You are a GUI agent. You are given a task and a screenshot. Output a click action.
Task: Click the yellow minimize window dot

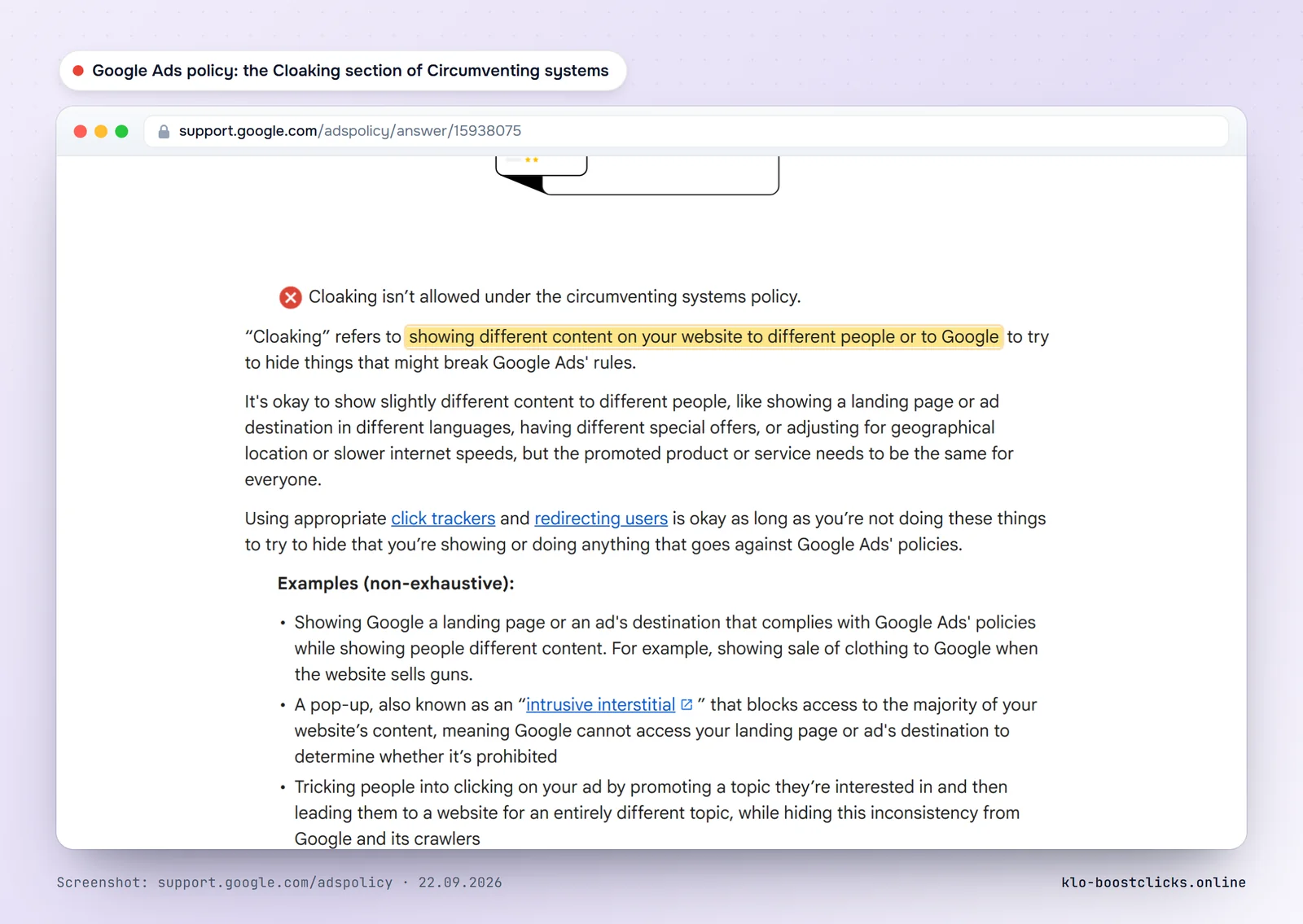coord(101,131)
